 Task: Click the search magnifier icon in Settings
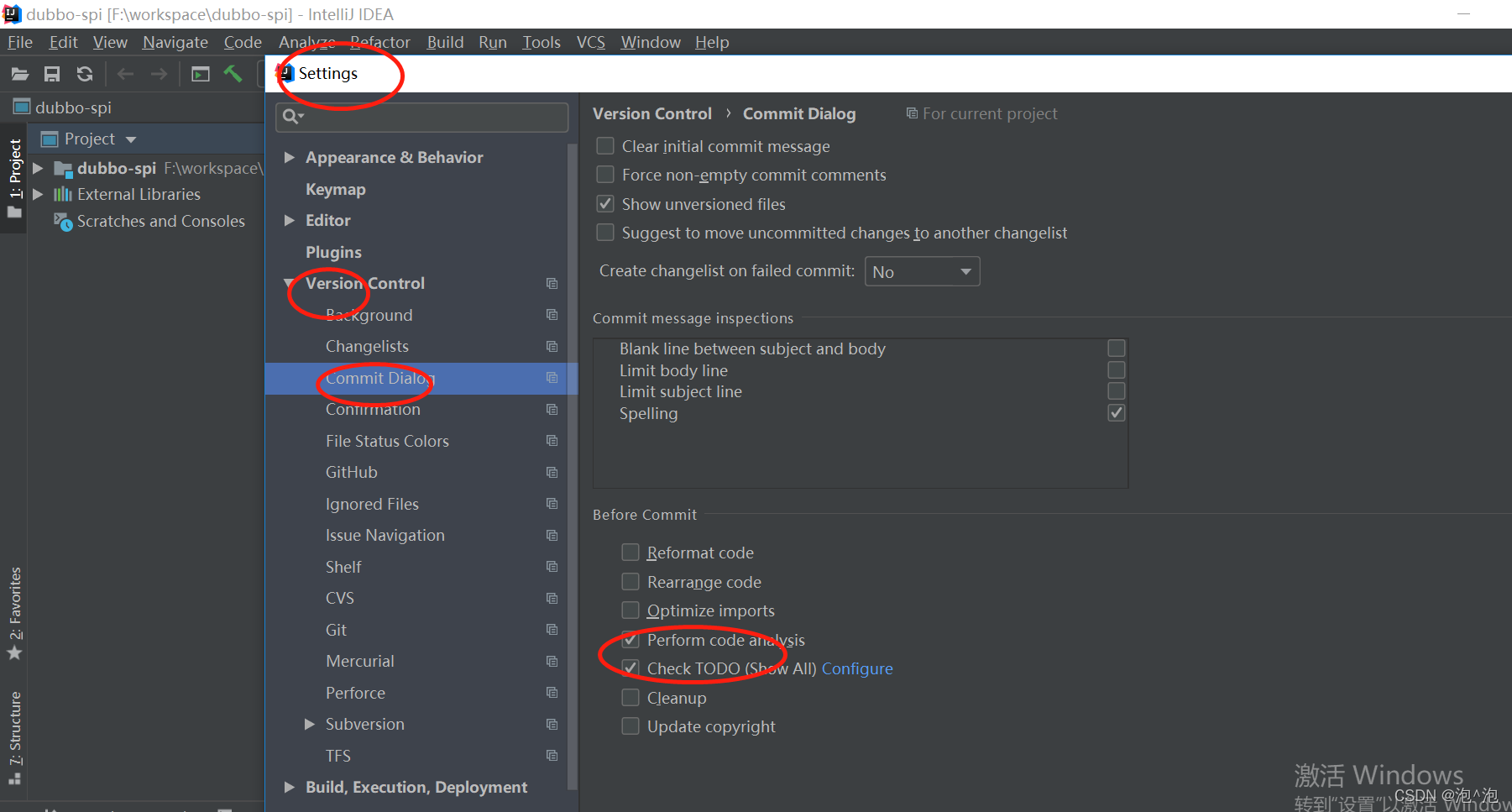click(x=292, y=117)
